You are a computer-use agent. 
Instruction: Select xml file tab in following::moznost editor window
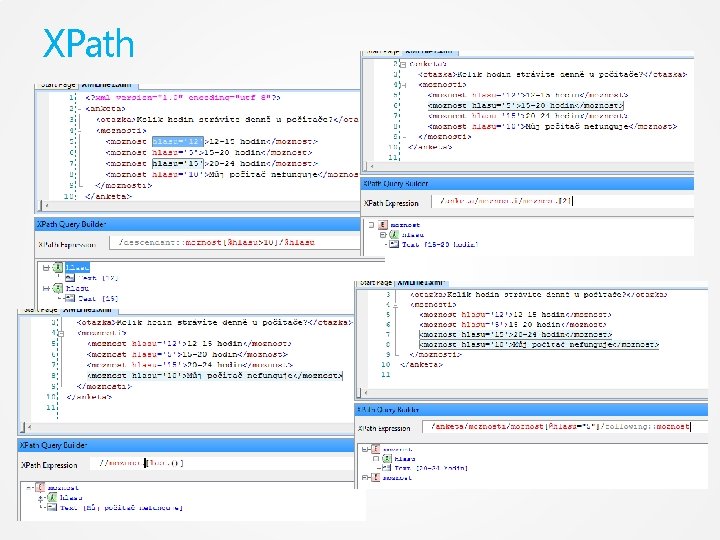tap(421, 283)
